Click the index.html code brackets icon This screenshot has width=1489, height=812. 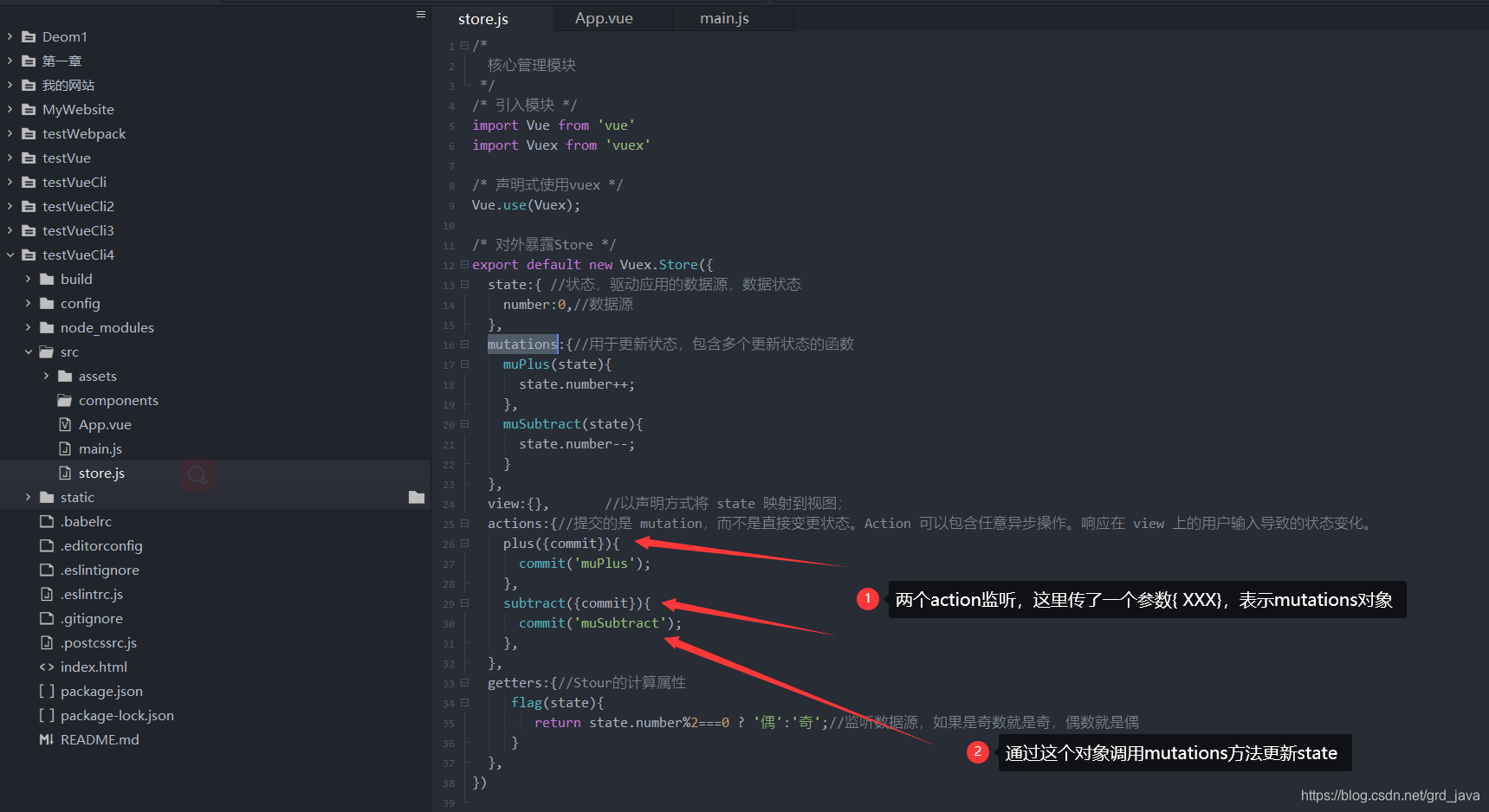47,667
